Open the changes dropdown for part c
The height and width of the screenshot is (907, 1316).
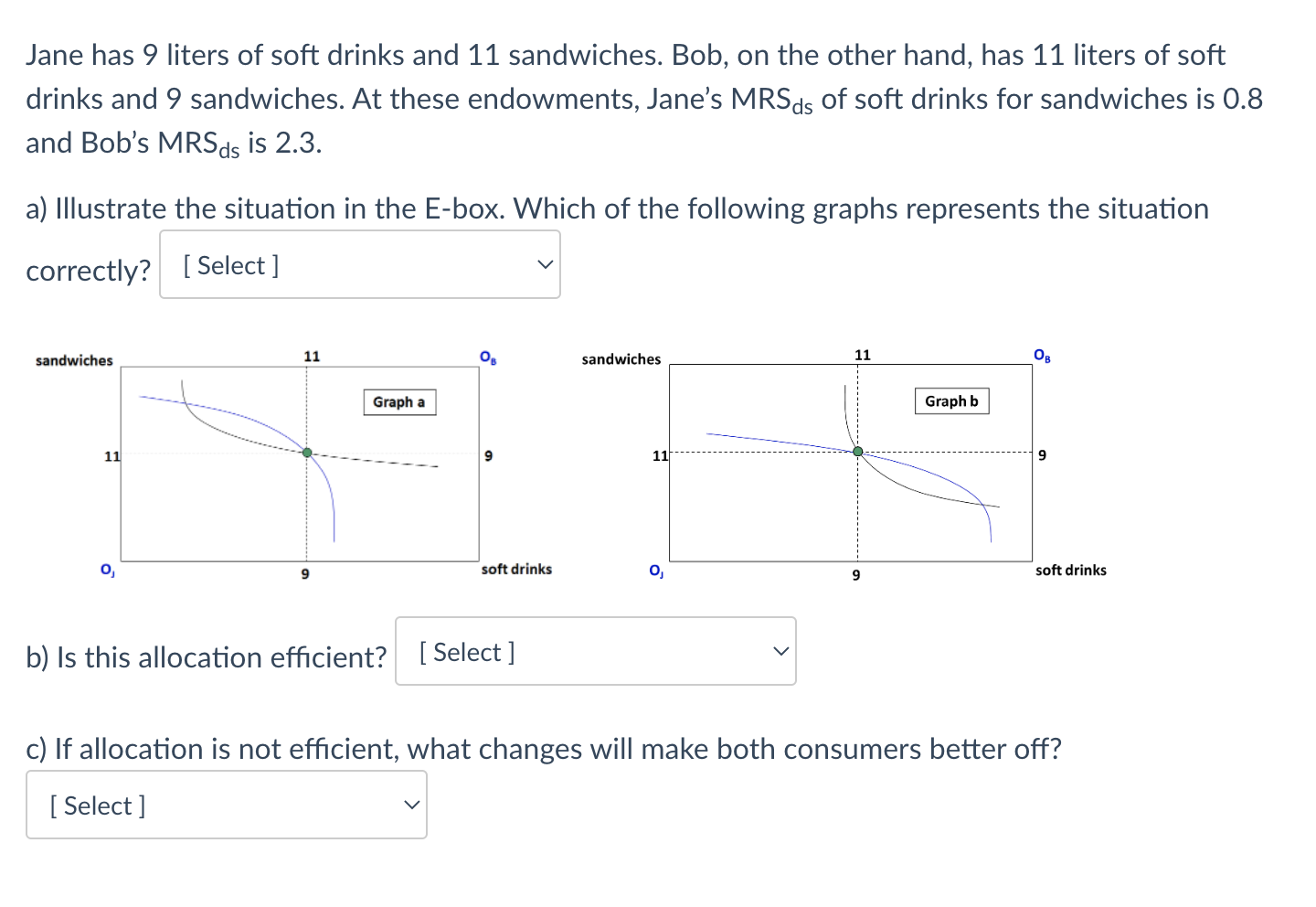tap(226, 805)
